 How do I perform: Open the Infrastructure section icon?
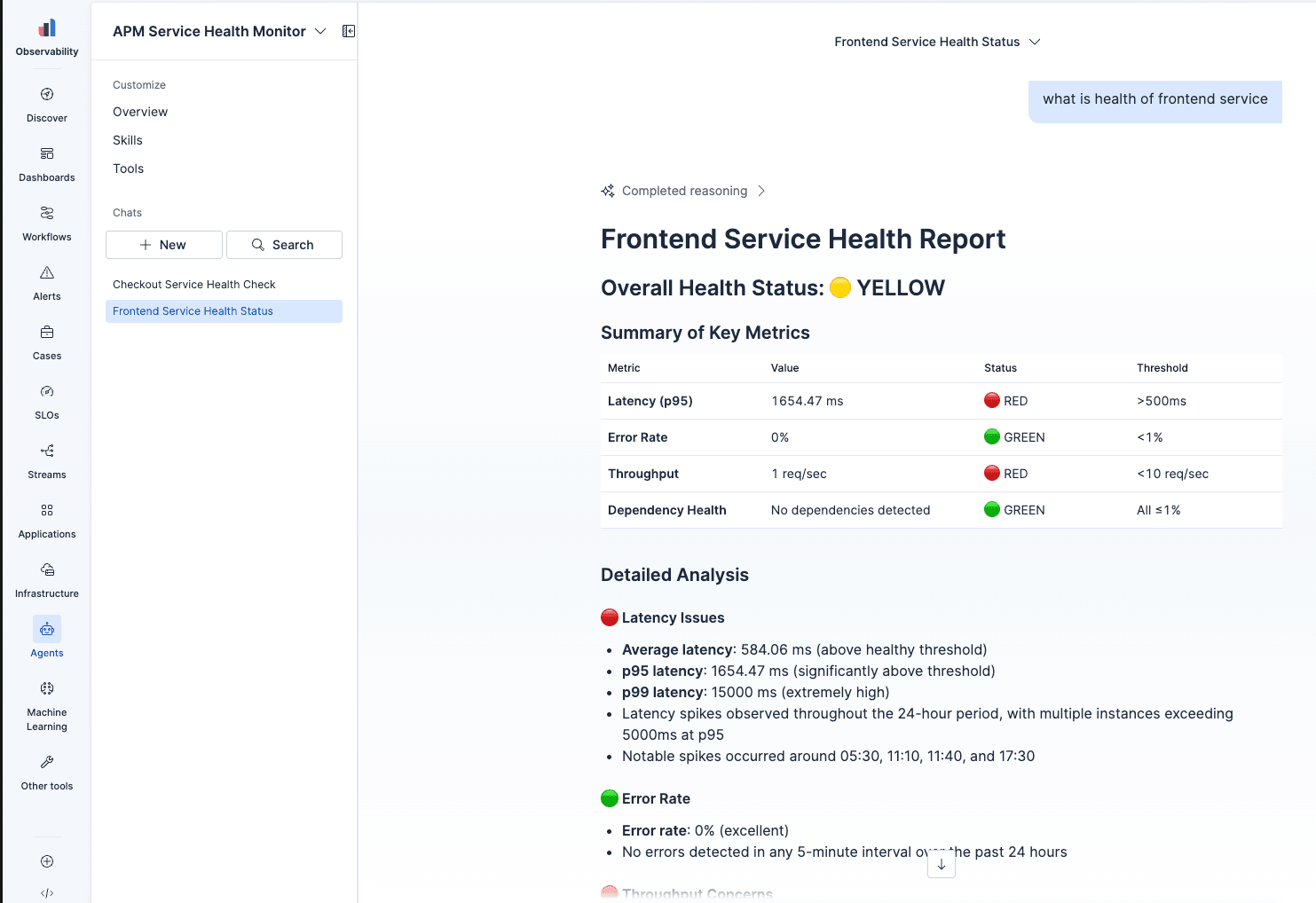[x=47, y=569]
